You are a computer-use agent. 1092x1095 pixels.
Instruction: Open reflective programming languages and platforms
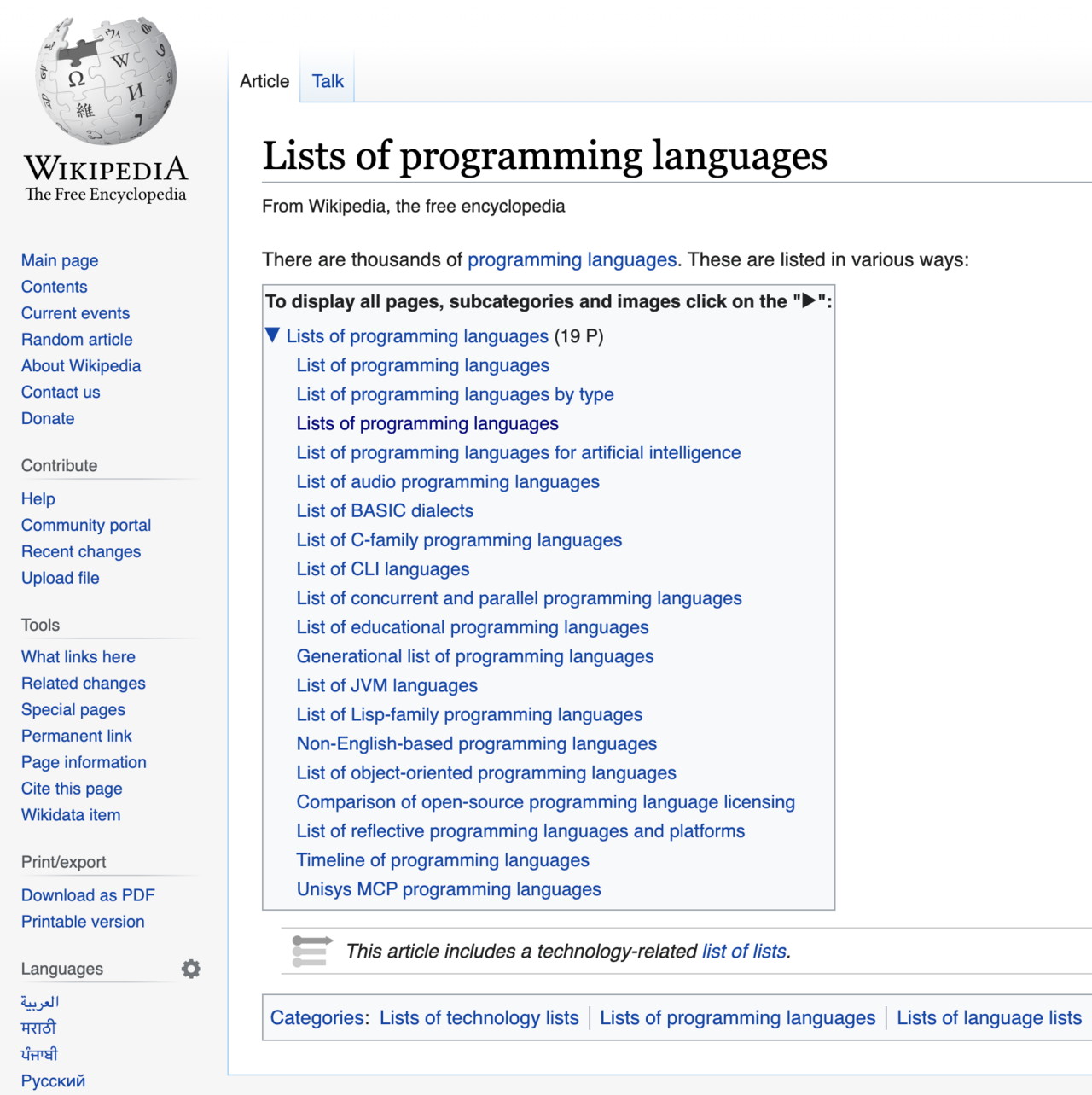click(520, 830)
